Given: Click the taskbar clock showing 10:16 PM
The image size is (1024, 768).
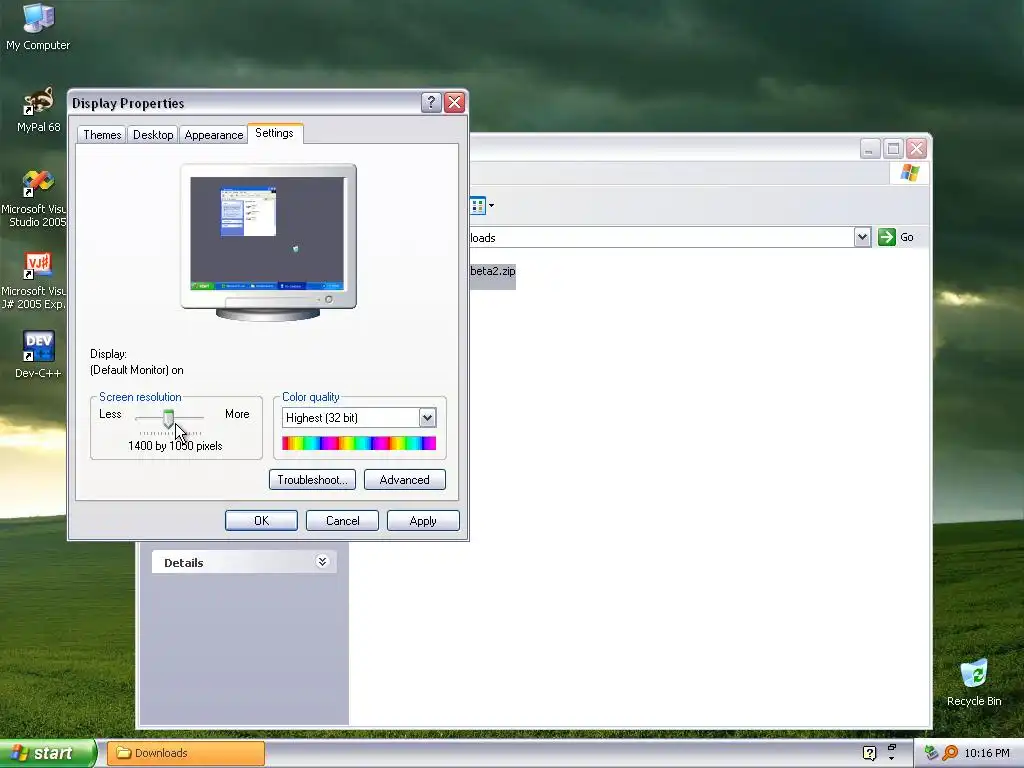Looking at the screenshot, I should 987,753.
